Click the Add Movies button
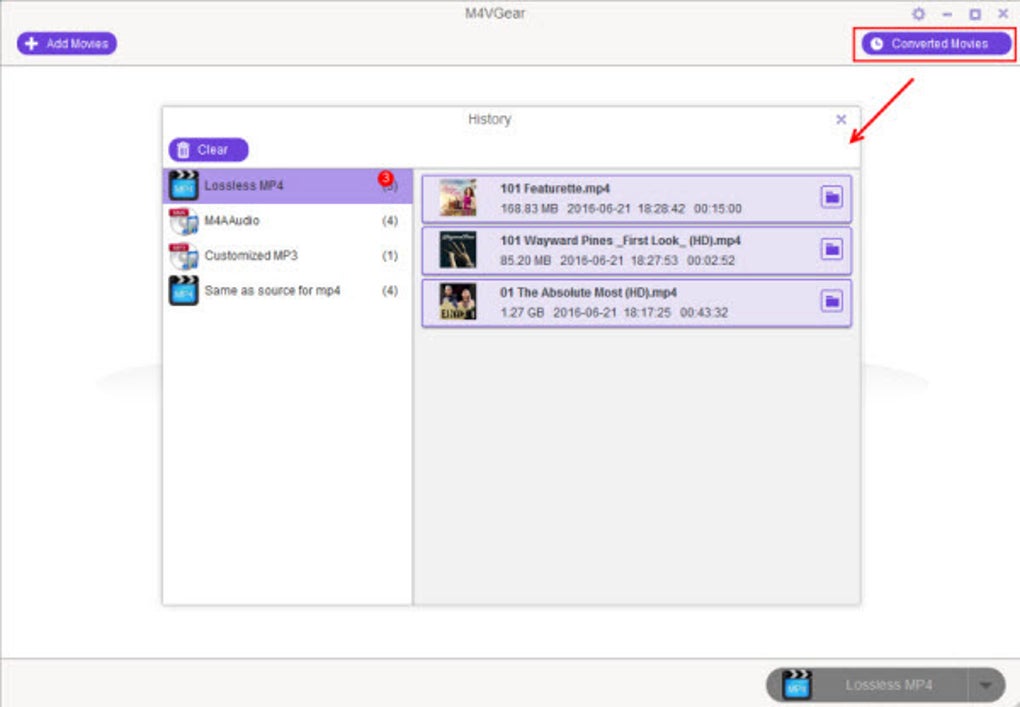This screenshot has width=1020, height=707. pyautogui.click(x=67, y=44)
